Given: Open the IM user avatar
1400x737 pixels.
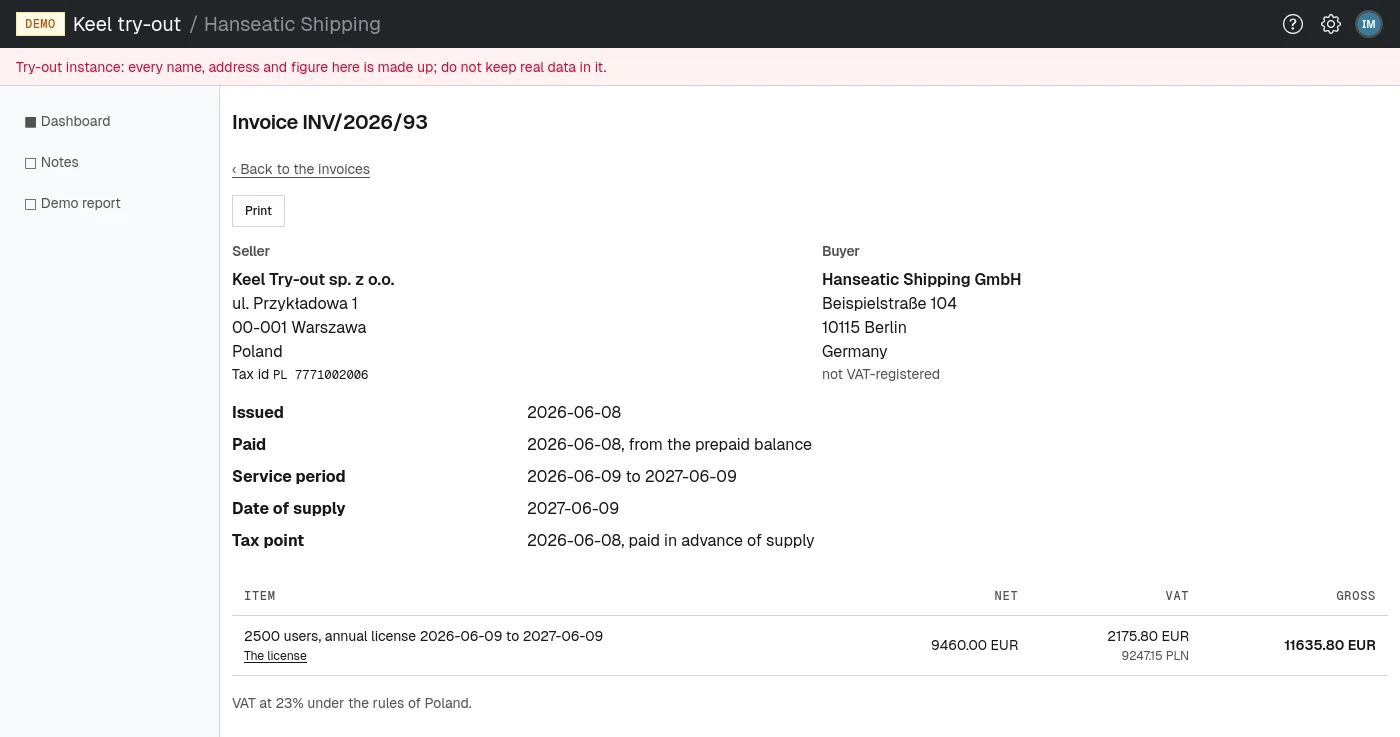Looking at the screenshot, I should (x=1368, y=24).
